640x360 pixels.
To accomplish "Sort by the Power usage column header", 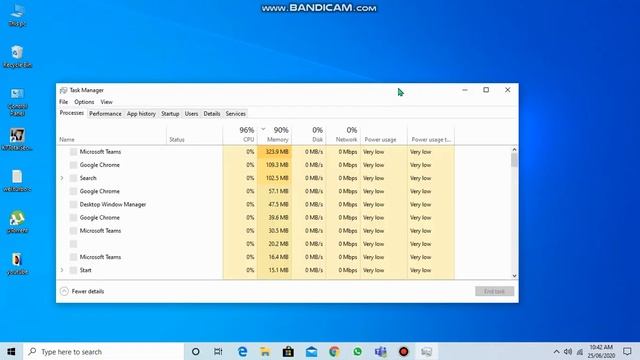I will tap(384, 134).
